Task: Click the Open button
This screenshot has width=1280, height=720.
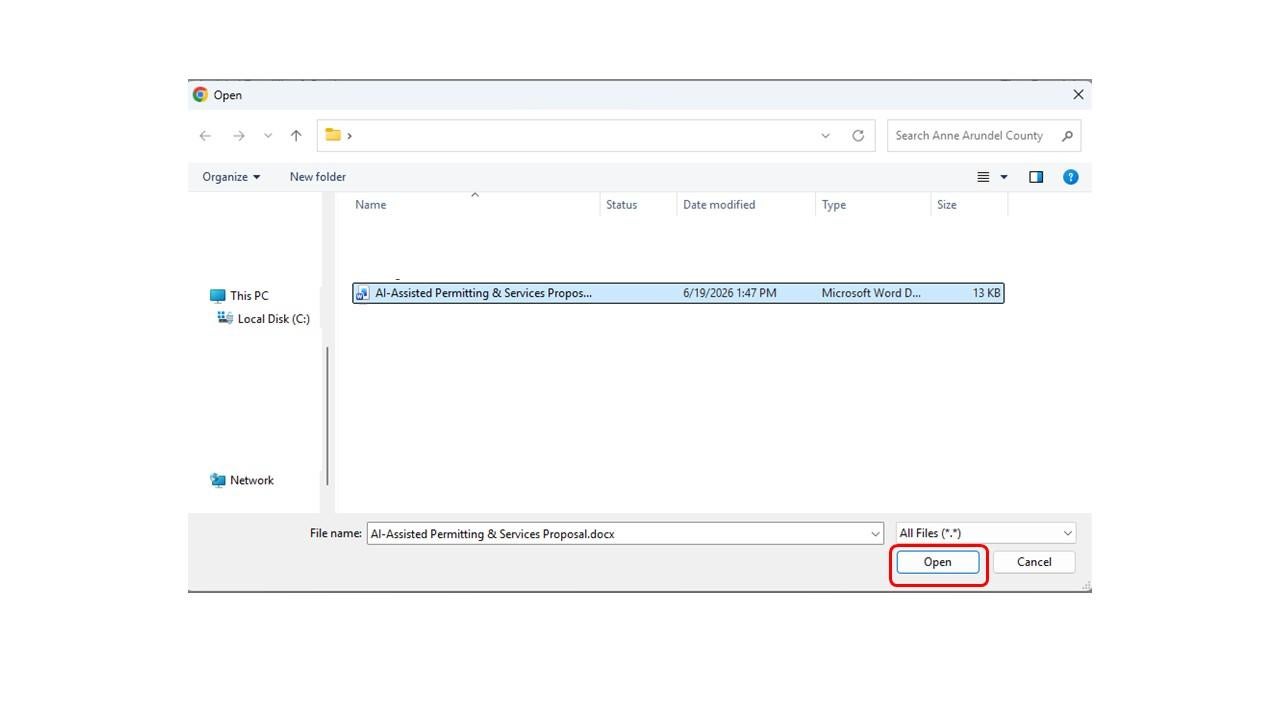Action: [938, 562]
